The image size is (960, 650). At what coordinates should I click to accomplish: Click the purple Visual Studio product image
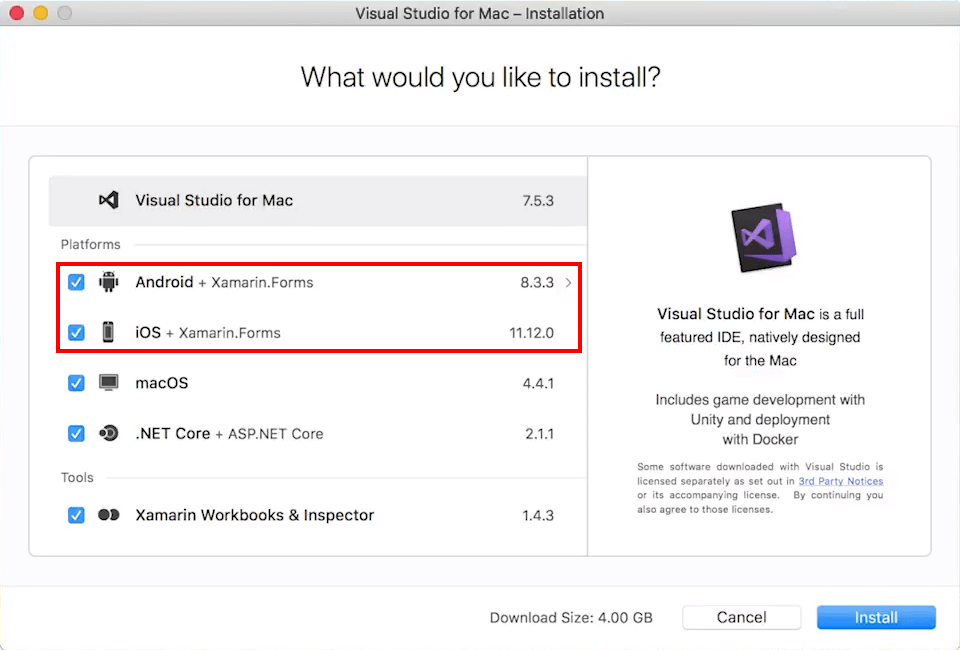(763, 237)
